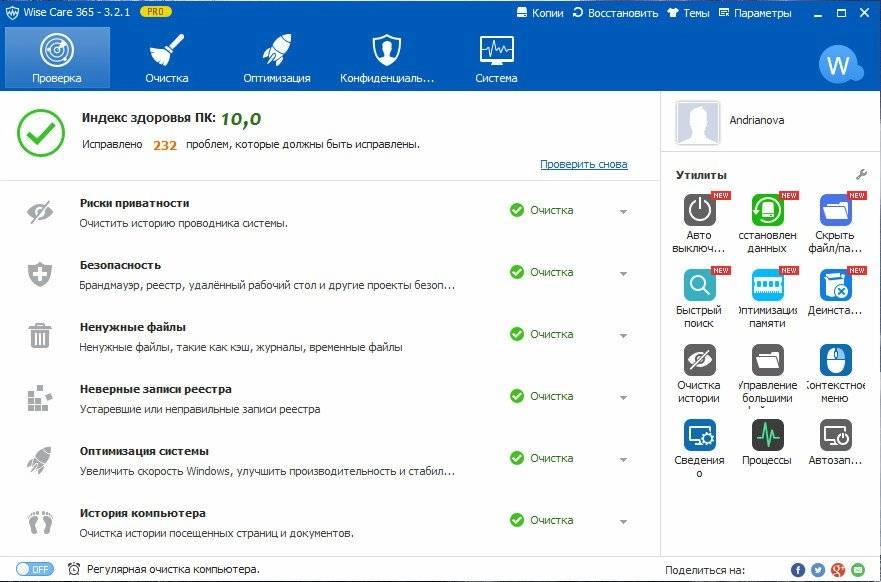Image resolution: width=881 pixels, height=582 pixels.
Task: Click the large green health checkmark
Action: pyautogui.click(x=41, y=133)
